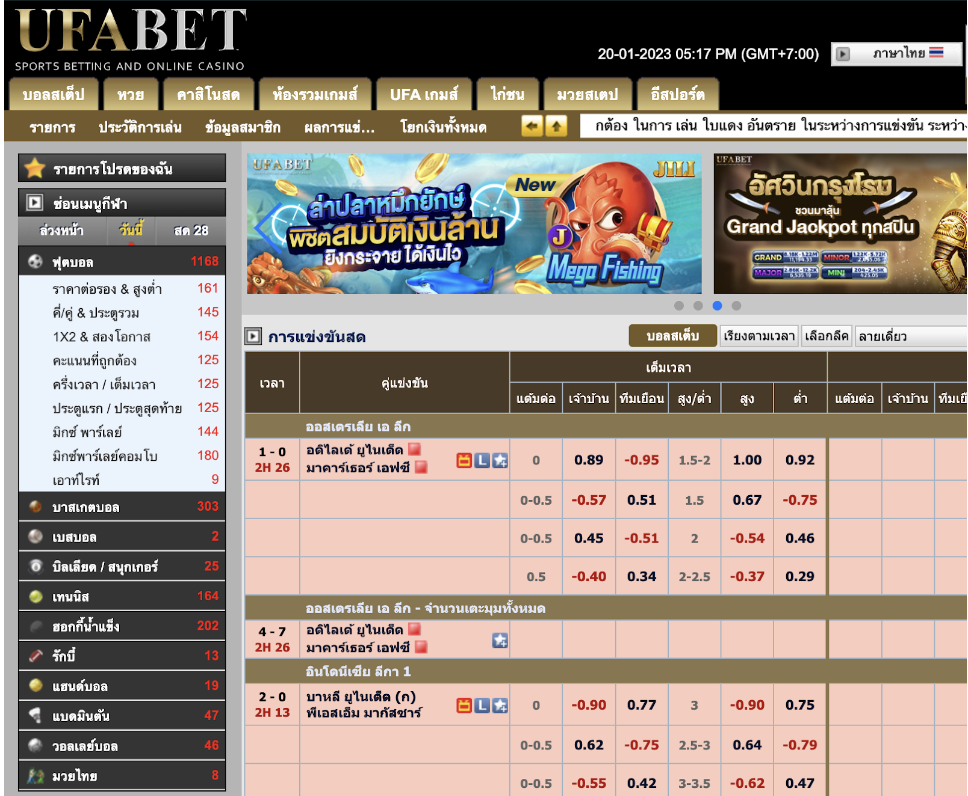Switch to ล่วงหน้า sidebar tab
The height and width of the screenshot is (796, 968).
tap(62, 231)
